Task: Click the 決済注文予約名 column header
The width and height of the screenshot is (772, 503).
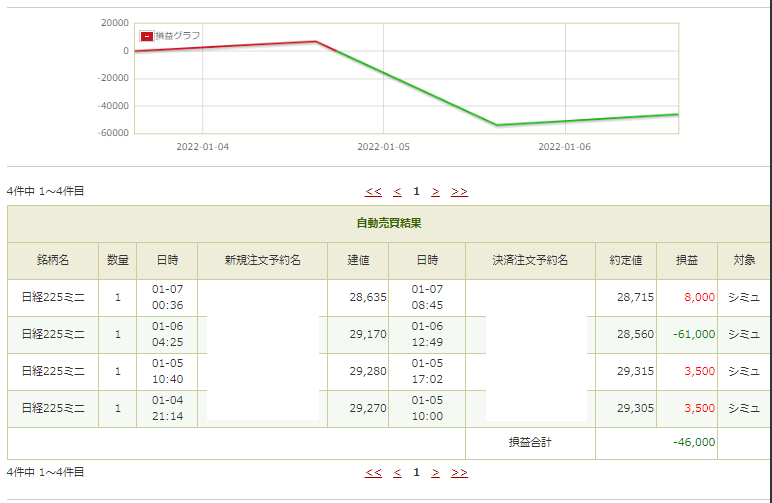Action: [530, 260]
